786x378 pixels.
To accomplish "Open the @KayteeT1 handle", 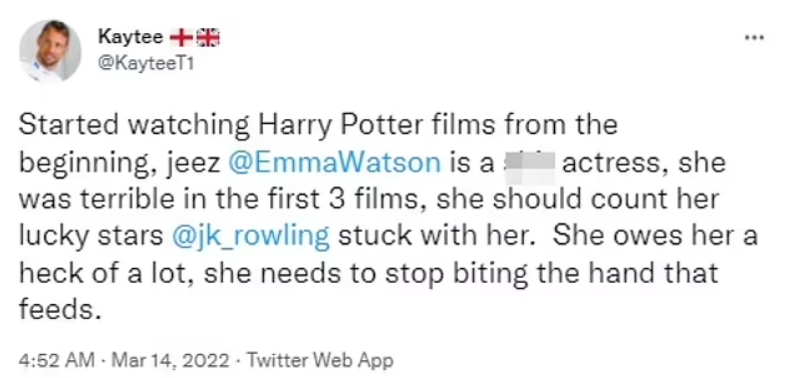I will tap(146, 64).
